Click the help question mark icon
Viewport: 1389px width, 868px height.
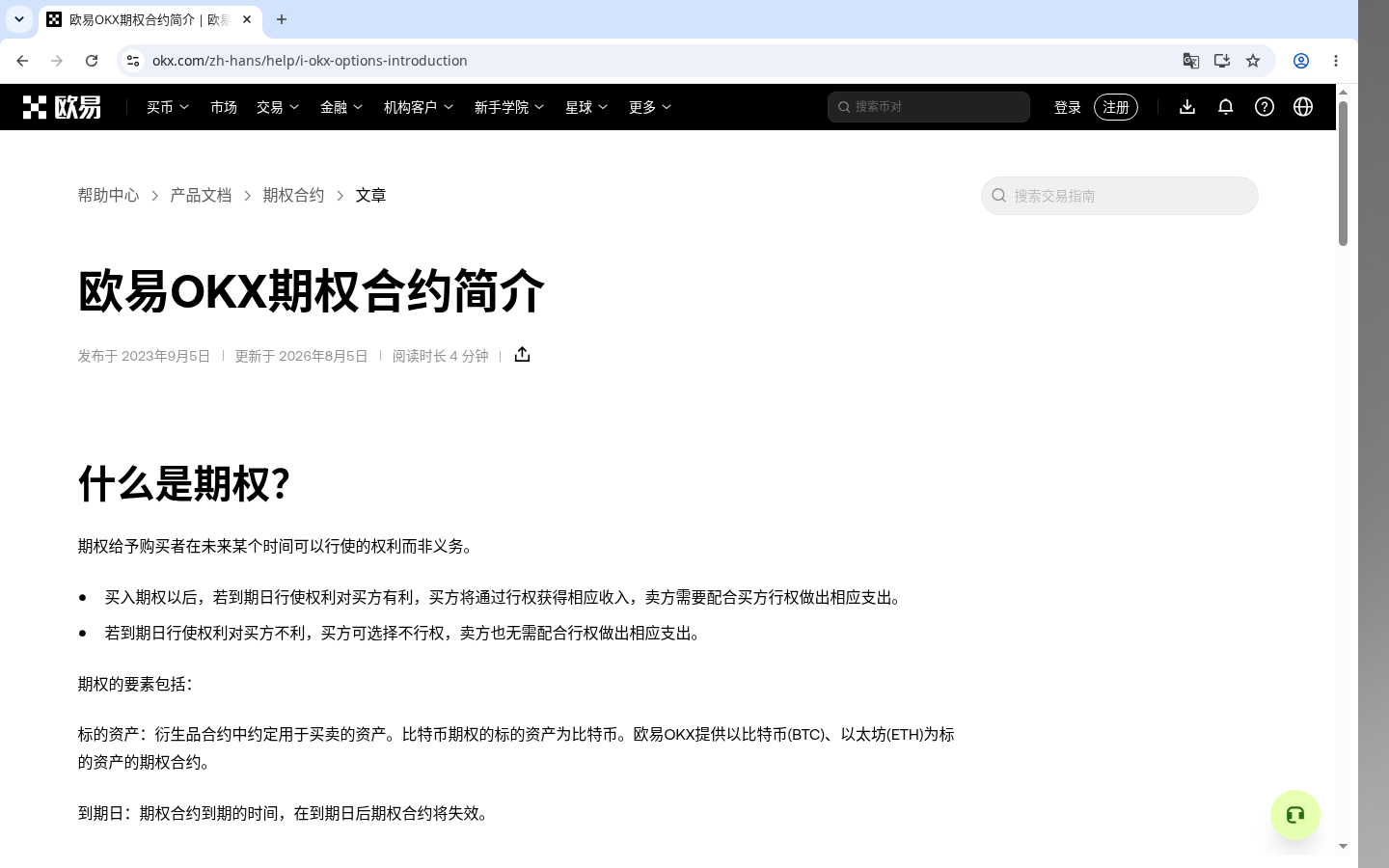pos(1265,107)
